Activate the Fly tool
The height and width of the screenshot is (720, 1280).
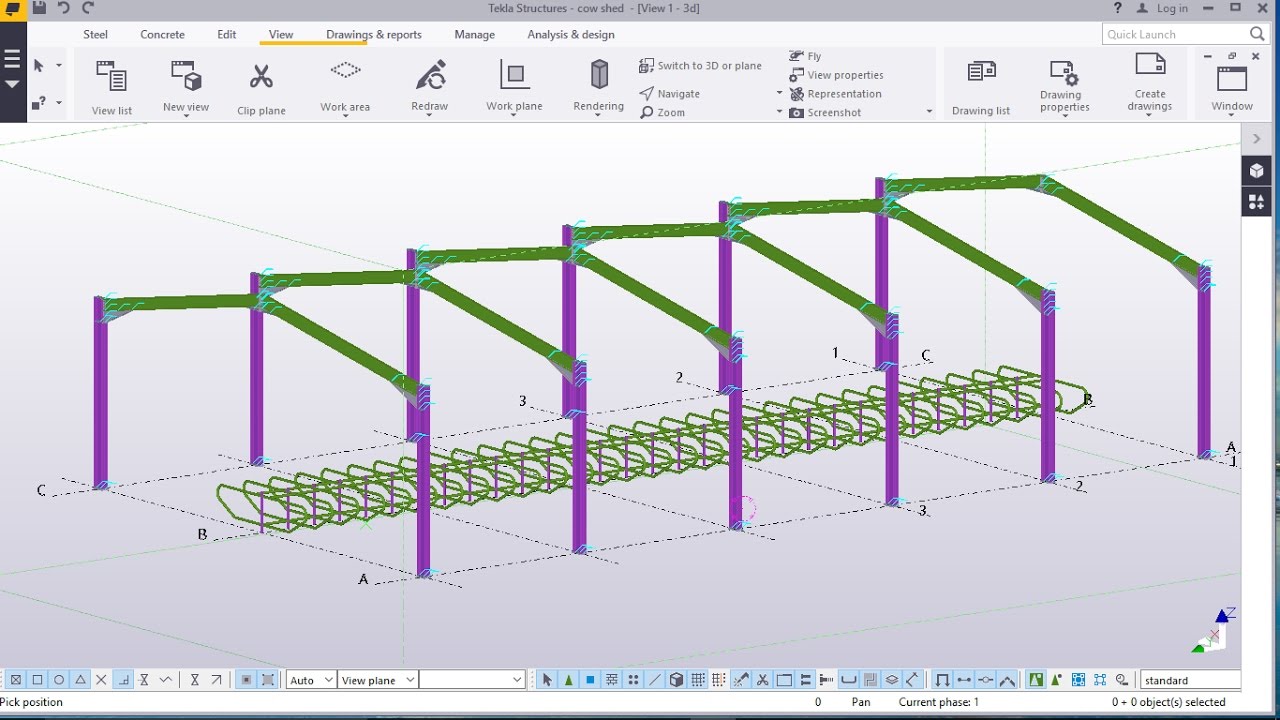805,56
